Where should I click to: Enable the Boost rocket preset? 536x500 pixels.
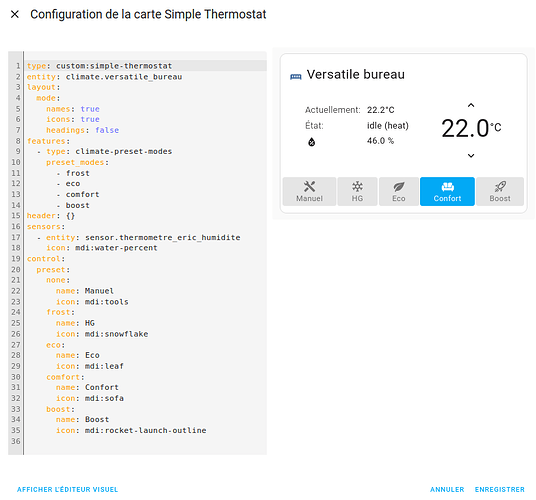coord(500,191)
